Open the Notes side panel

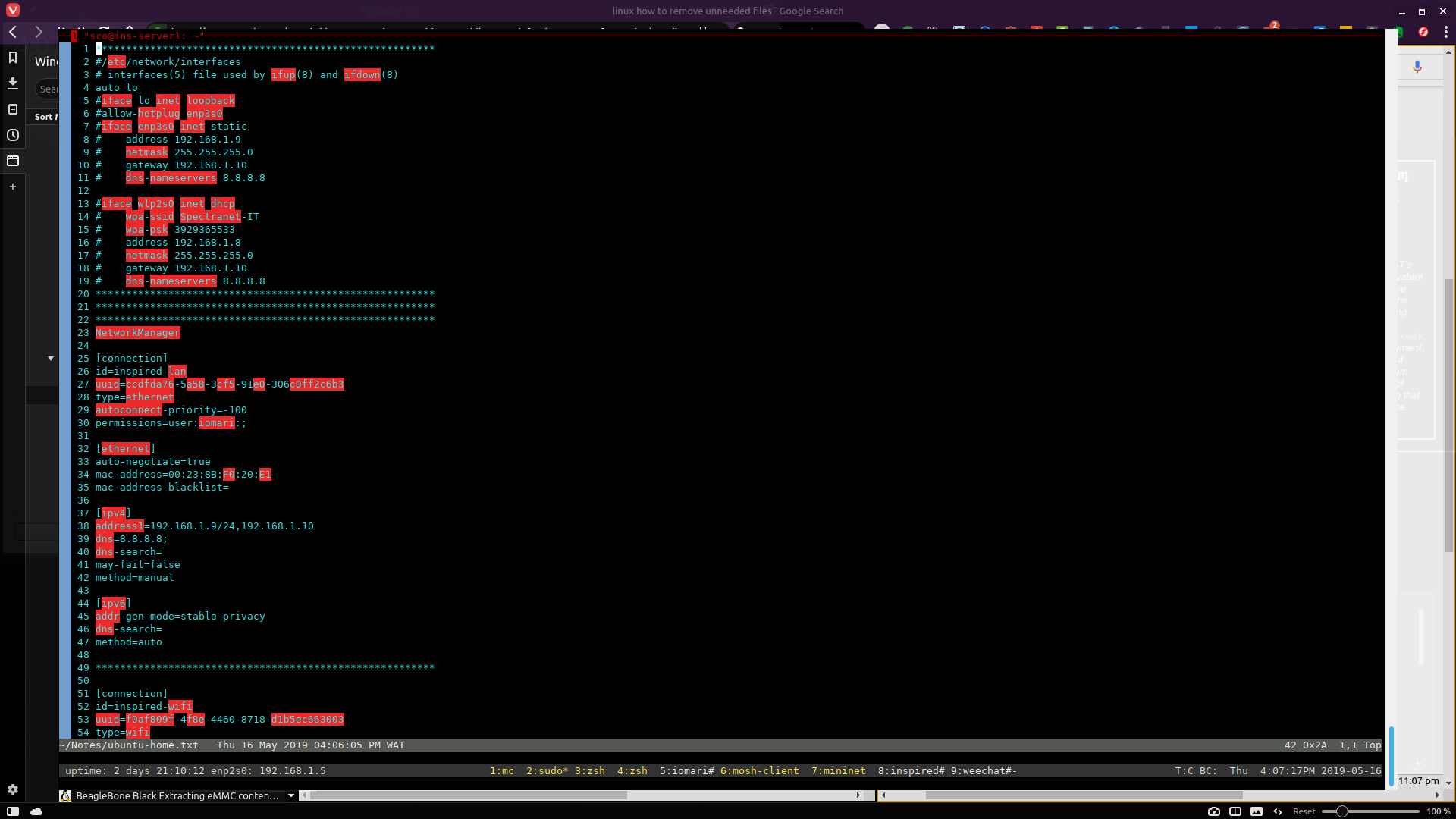[x=13, y=109]
